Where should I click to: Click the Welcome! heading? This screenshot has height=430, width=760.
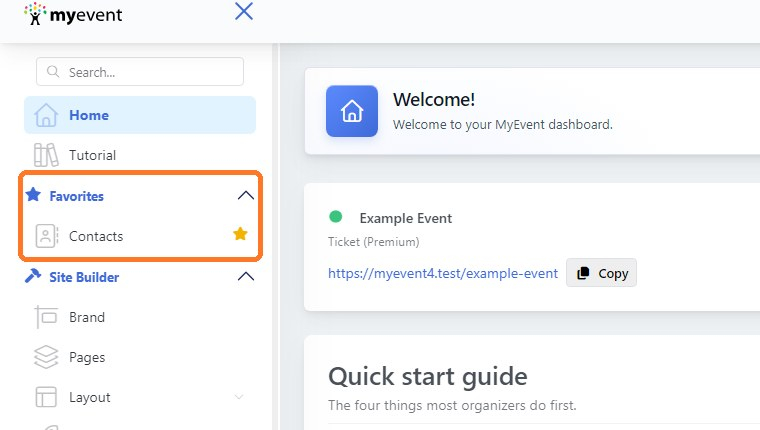pos(434,99)
